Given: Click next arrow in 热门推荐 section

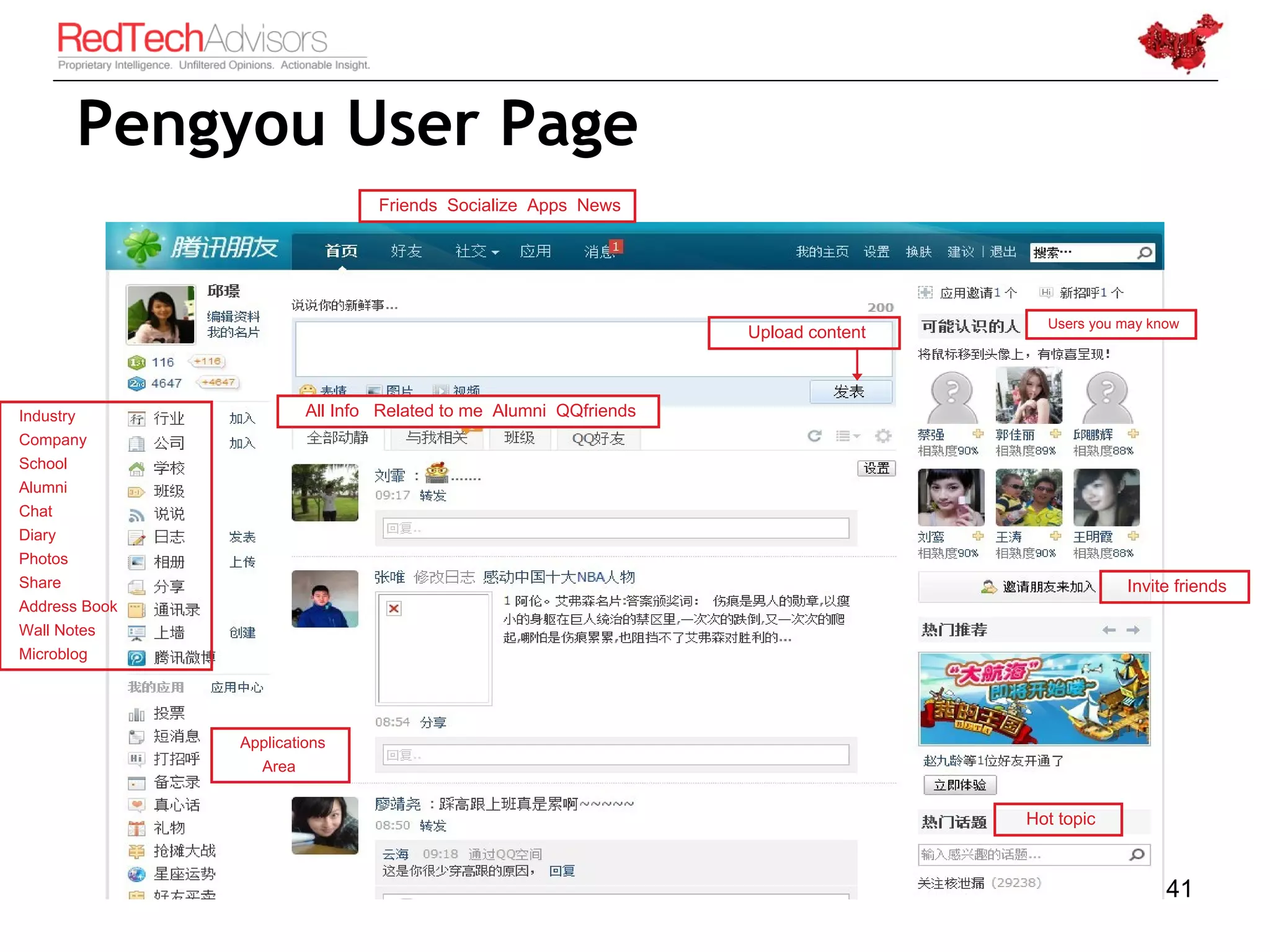Looking at the screenshot, I should (x=1133, y=630).
